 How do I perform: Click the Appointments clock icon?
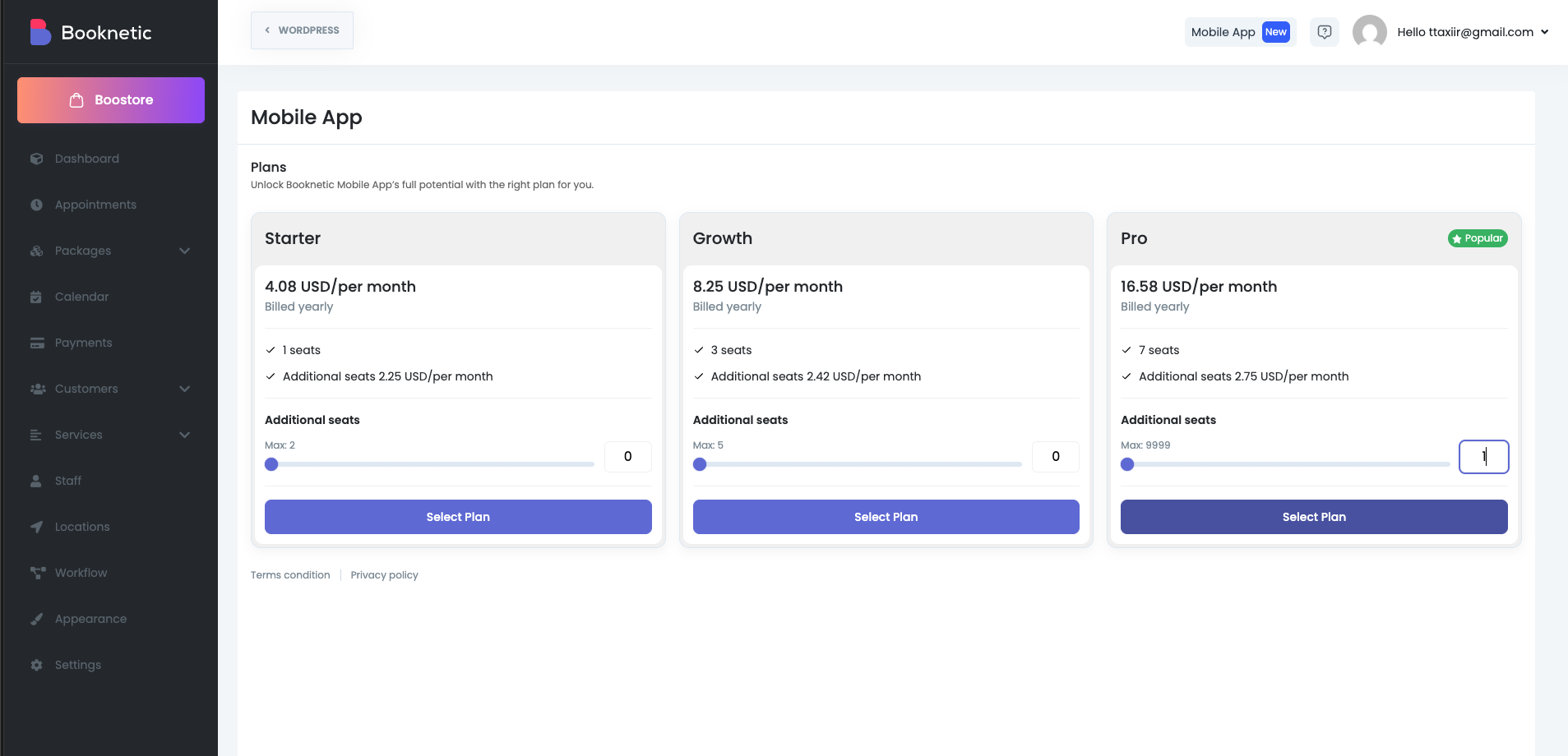36,205
